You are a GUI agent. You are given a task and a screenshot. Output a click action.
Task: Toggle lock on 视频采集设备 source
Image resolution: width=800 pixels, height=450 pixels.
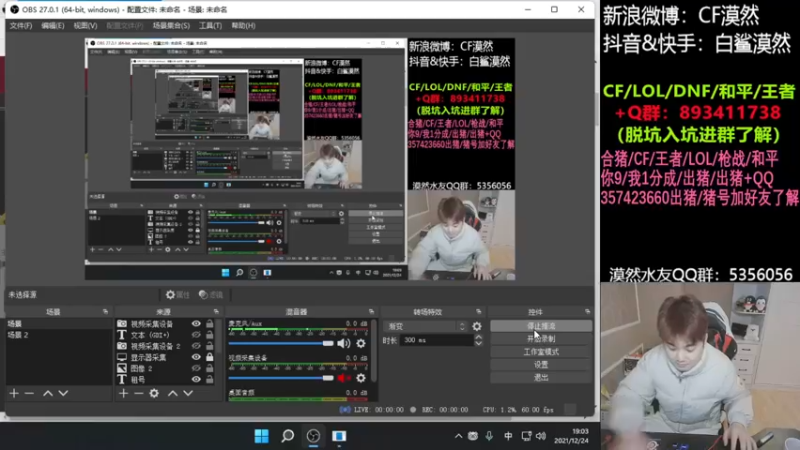coord(210,323)
